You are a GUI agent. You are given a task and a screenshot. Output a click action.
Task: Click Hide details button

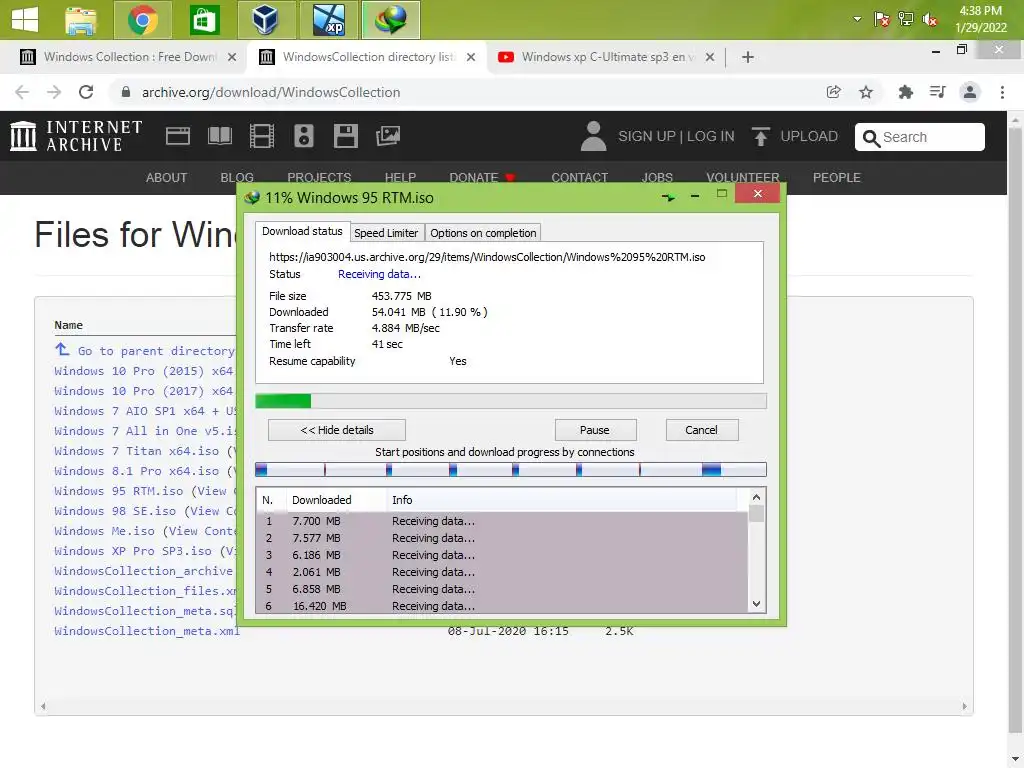point(336,430)
